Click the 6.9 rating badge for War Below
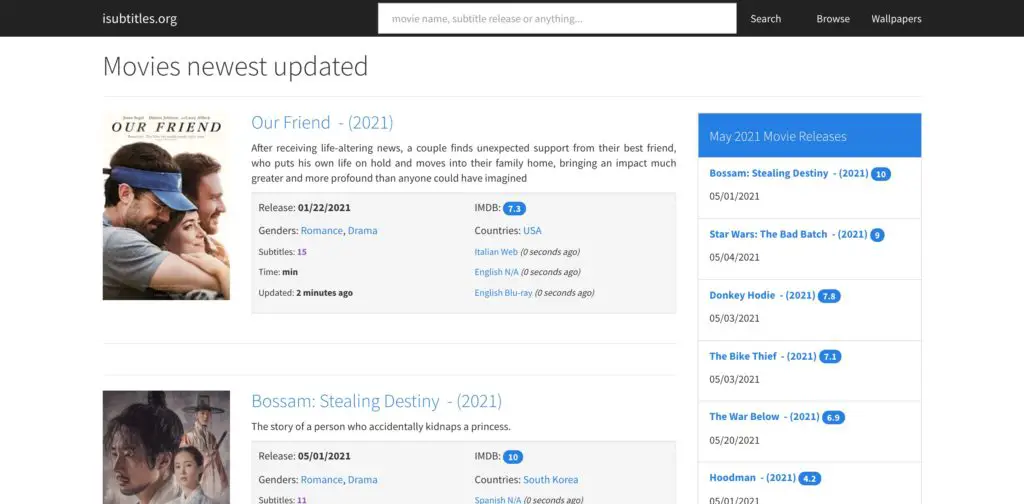Screen dimensions: 1024x504 (833, 417)
